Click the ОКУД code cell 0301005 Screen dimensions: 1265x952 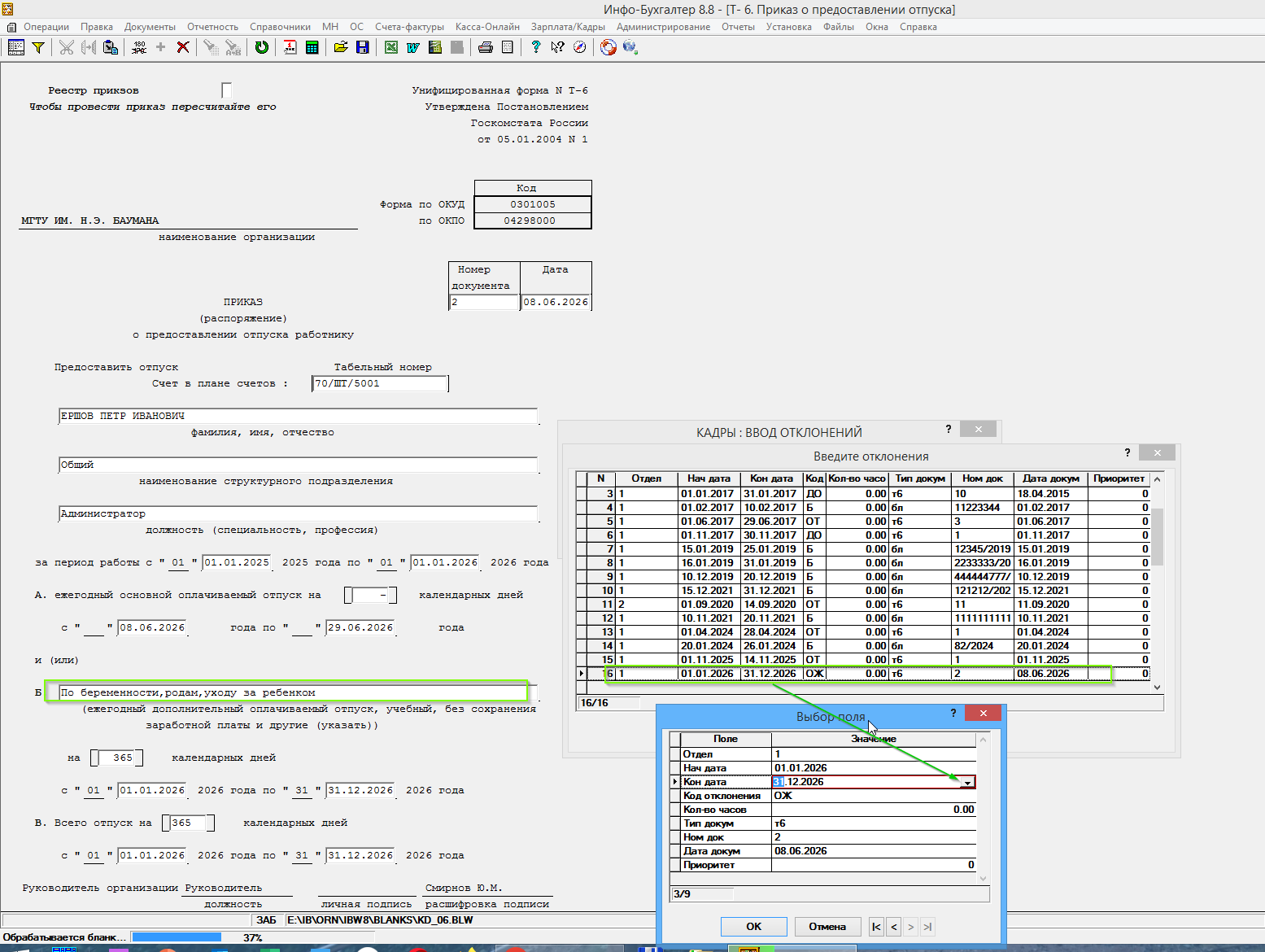click(x=533, y=205)
